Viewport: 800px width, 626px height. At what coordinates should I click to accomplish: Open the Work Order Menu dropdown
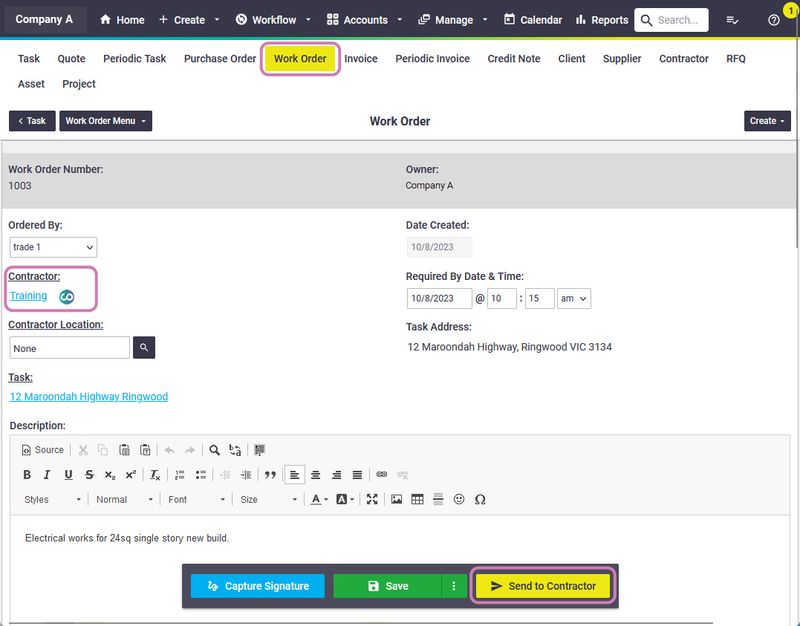coord(106,121)
